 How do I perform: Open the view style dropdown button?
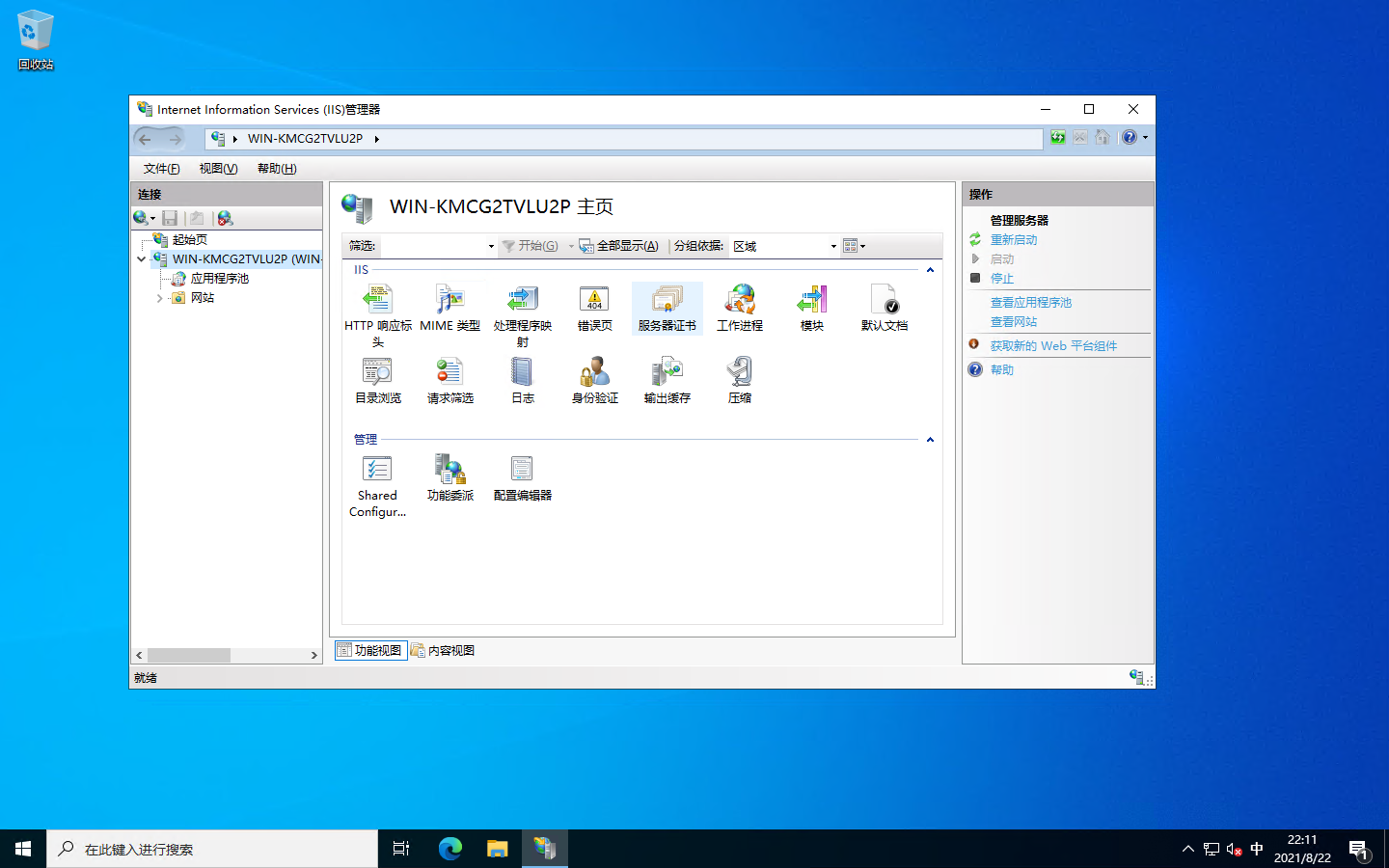[x=854, y=246]
